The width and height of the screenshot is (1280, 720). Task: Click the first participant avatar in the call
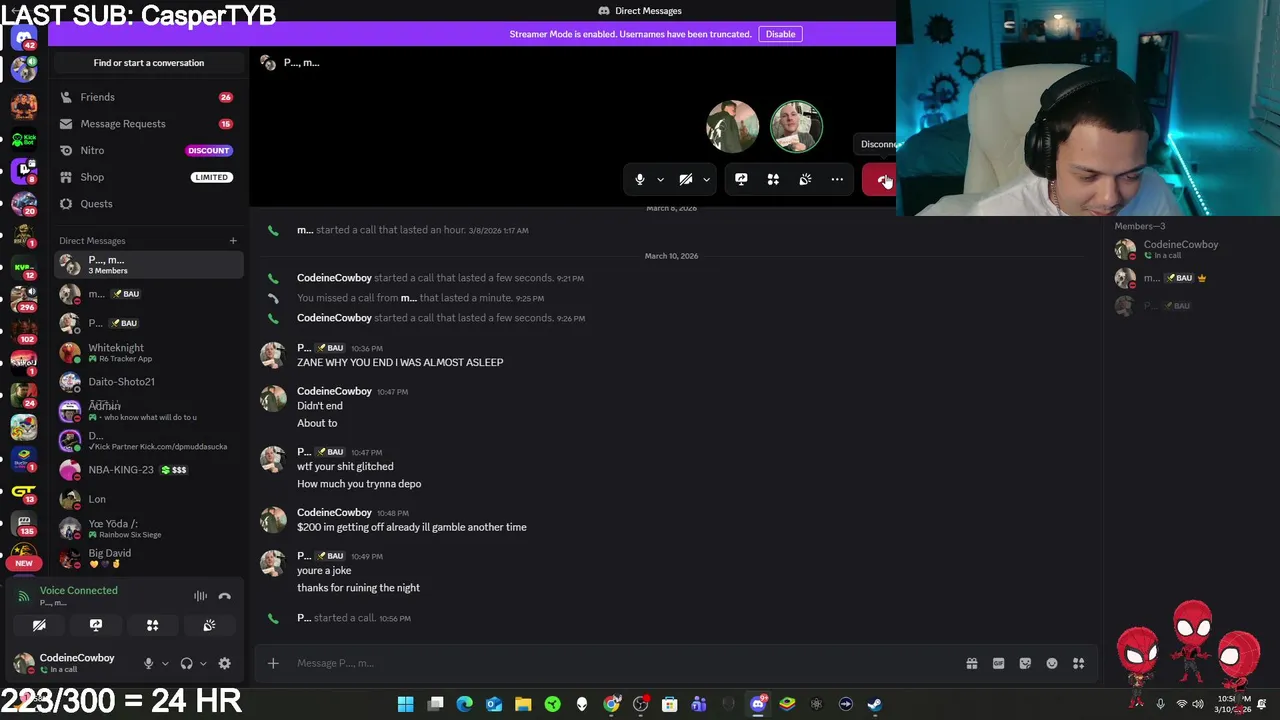[x=733, y=126]
